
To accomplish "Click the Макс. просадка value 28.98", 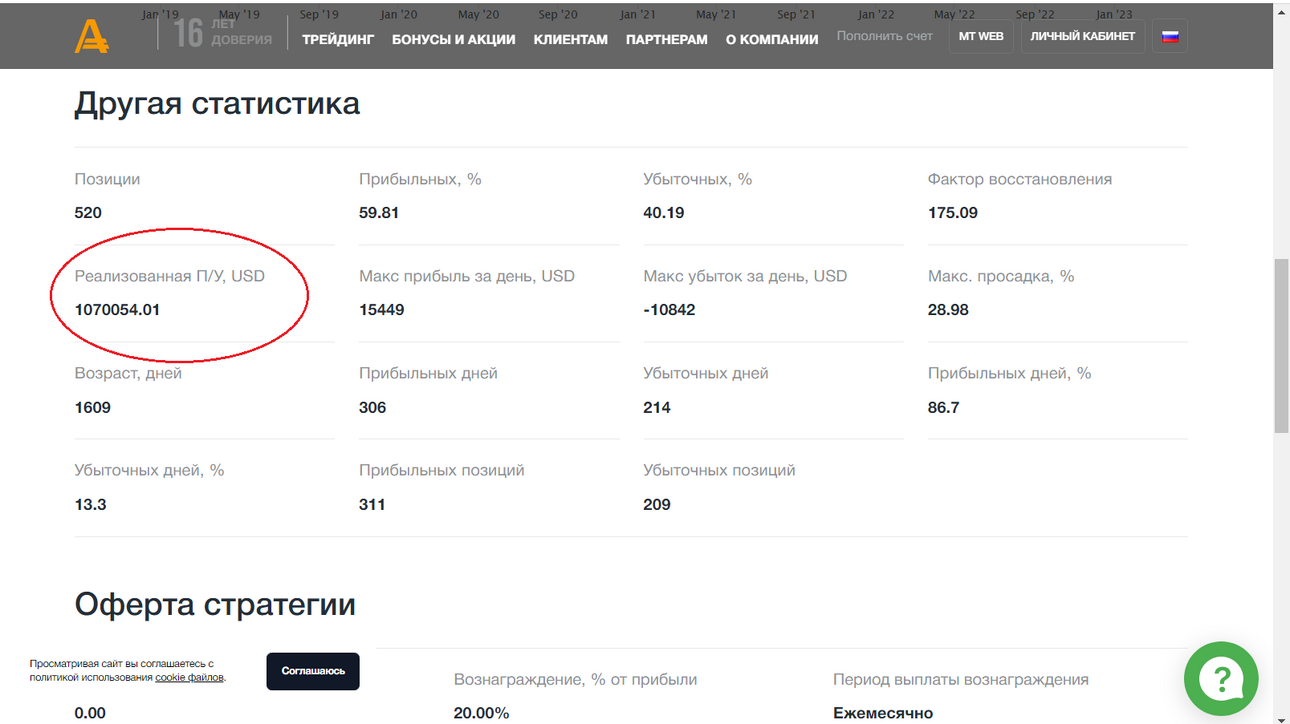I will coord(948,310).
